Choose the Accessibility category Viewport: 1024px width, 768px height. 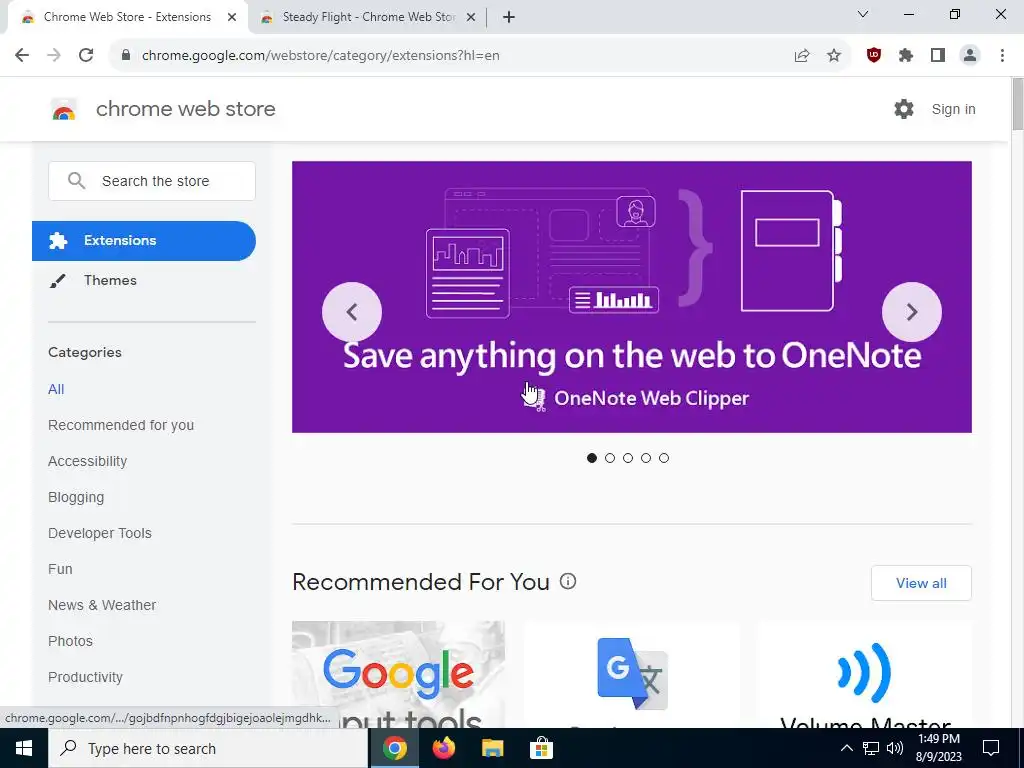(88, 461)
